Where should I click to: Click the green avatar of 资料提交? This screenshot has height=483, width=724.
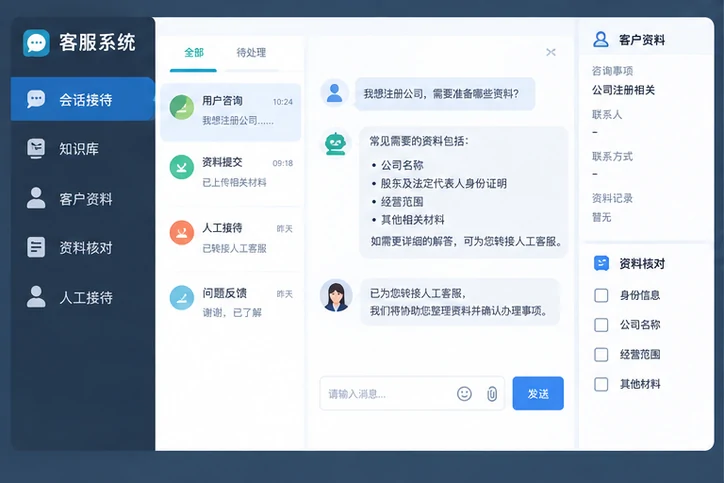coord(181,167)
